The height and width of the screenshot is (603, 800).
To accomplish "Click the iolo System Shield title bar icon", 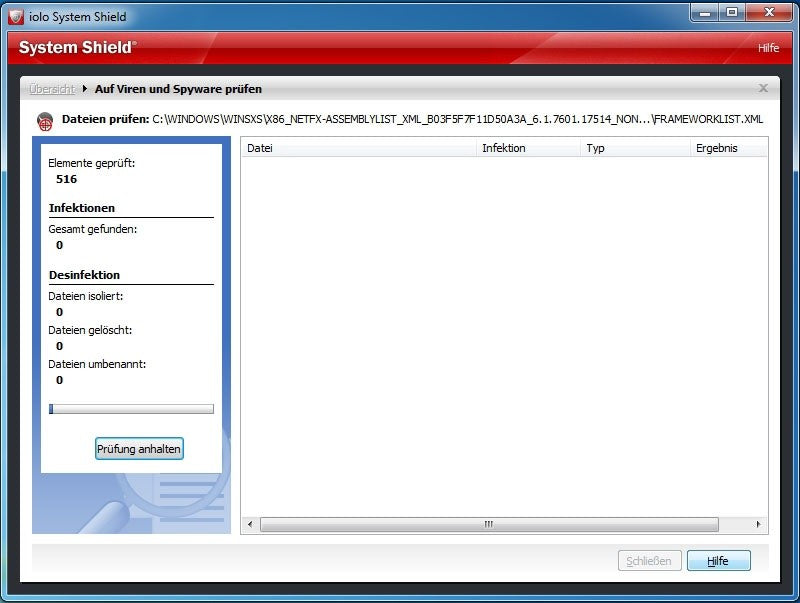I will coord(16,17).
